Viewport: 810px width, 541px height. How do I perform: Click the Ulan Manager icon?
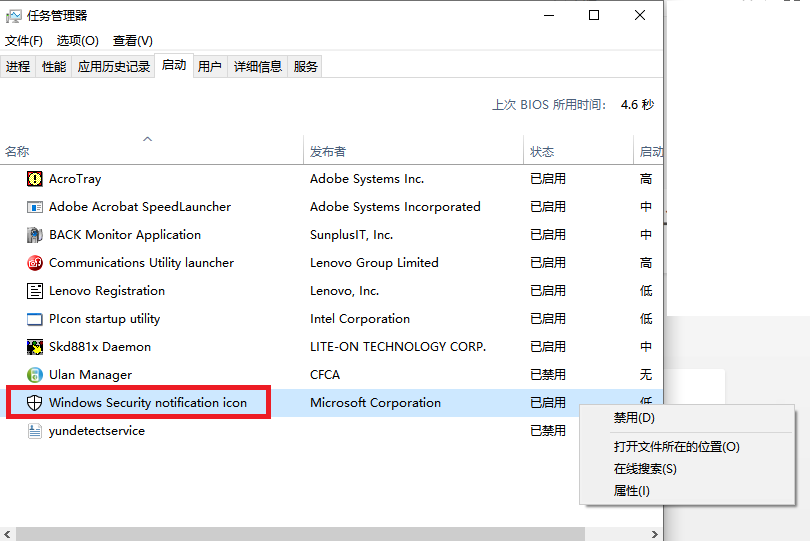(x=35, y=375)
